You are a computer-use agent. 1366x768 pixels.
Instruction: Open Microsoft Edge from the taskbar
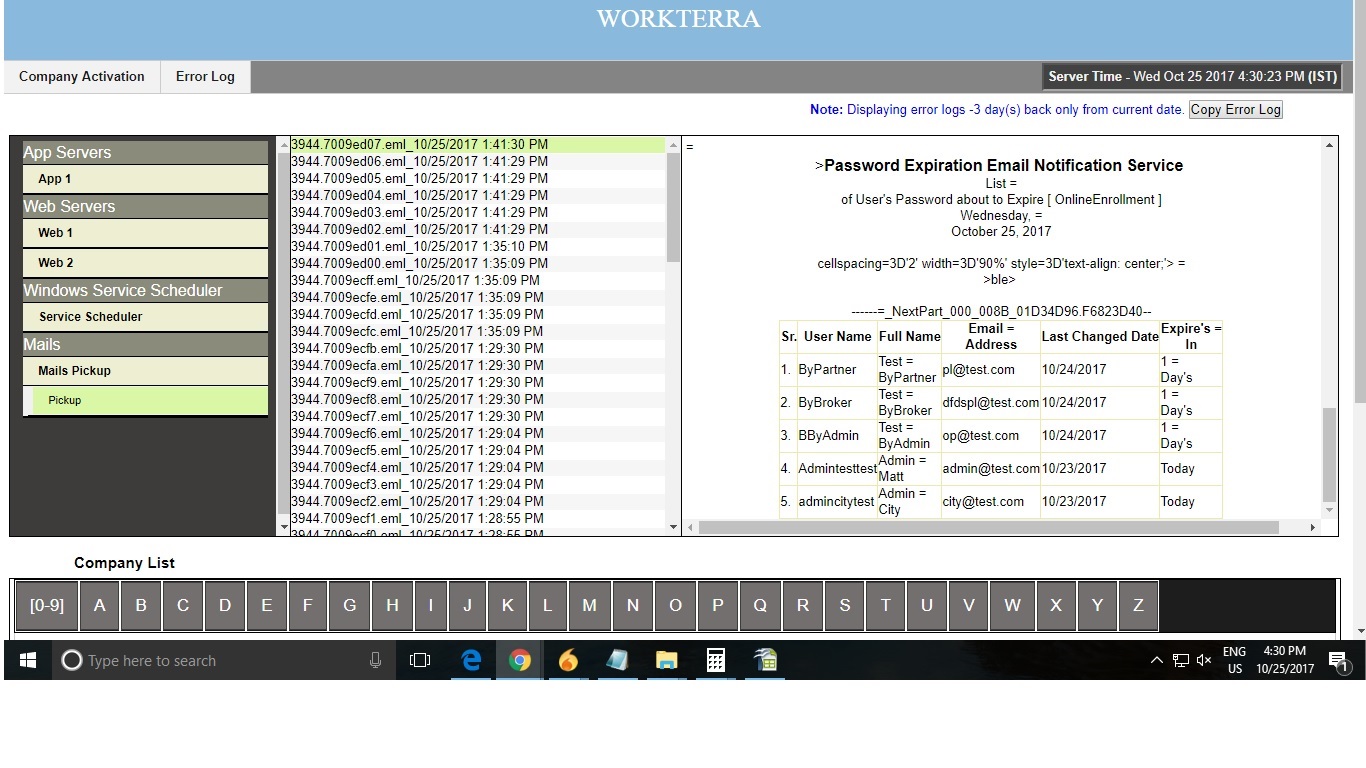pyautogui.click(x=471, y=660)
